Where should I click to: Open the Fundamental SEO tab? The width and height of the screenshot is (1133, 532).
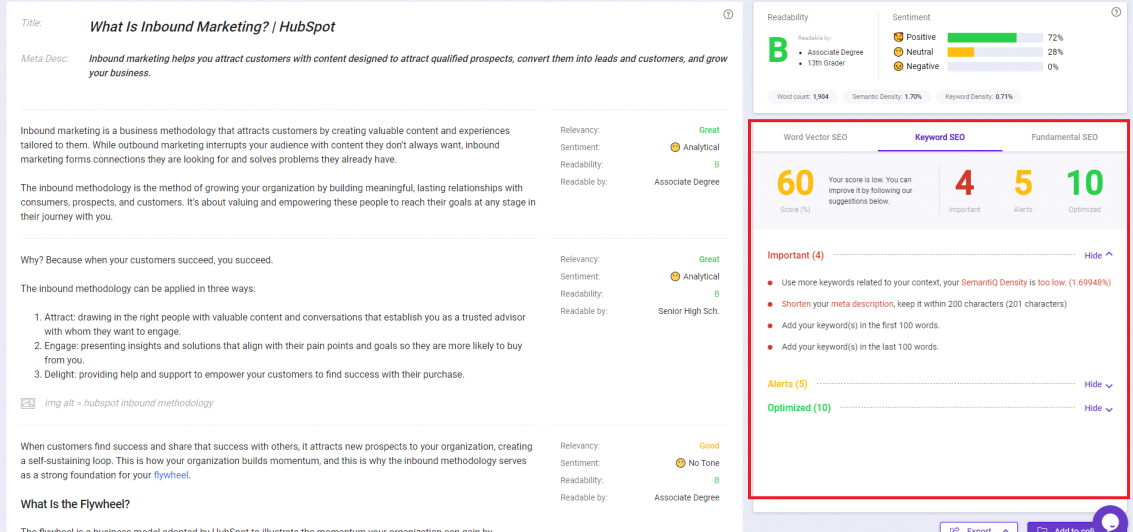[x=1064, y=137]
